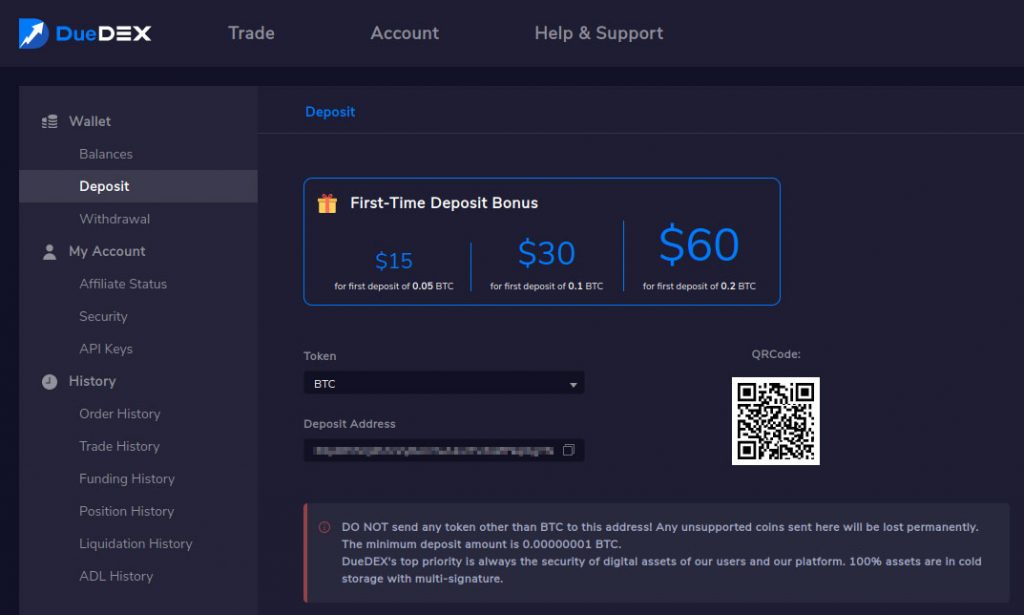1024x615 pixels.
Task: View Liquidation History
Action: pyautogui.click(x=136, y=544)
